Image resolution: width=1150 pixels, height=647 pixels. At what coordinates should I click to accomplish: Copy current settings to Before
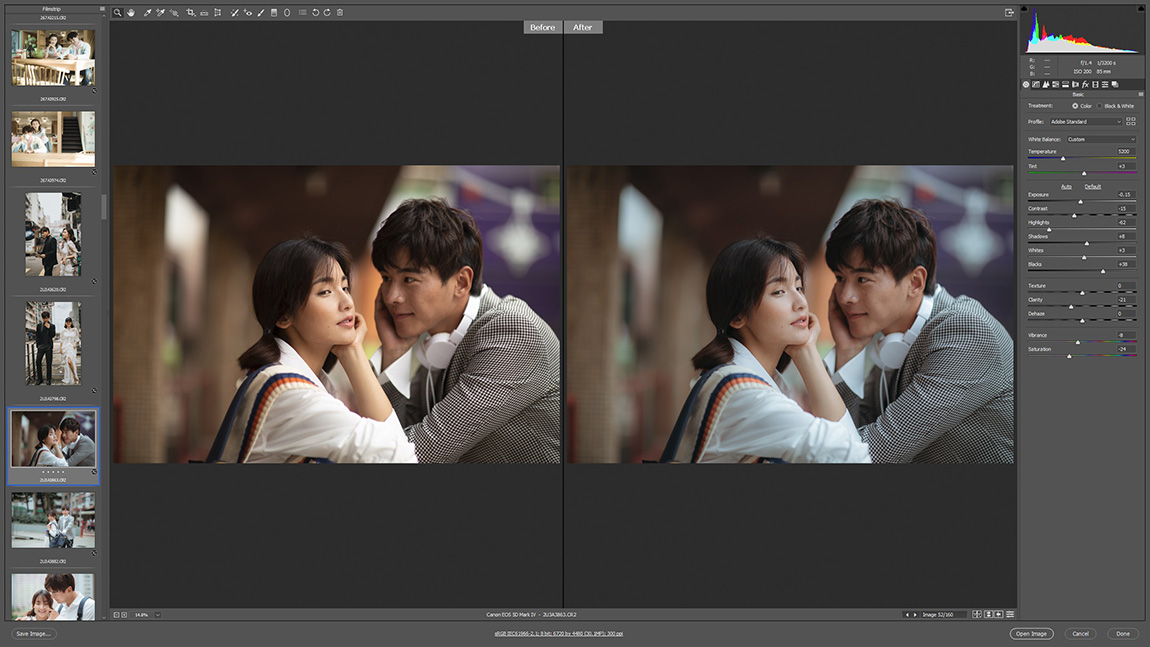(998, 614)
